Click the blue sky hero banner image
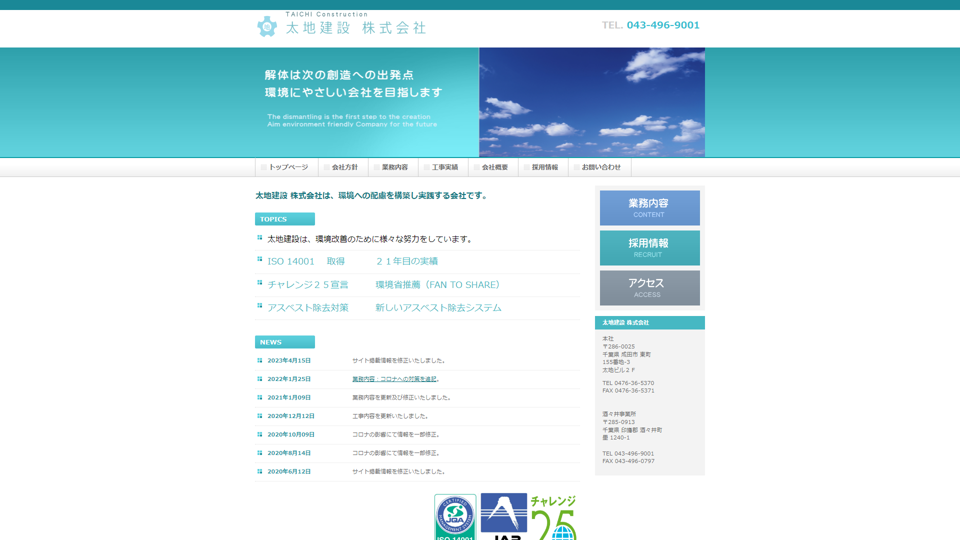This screenshot has width=960, height=540. point(591,102)
